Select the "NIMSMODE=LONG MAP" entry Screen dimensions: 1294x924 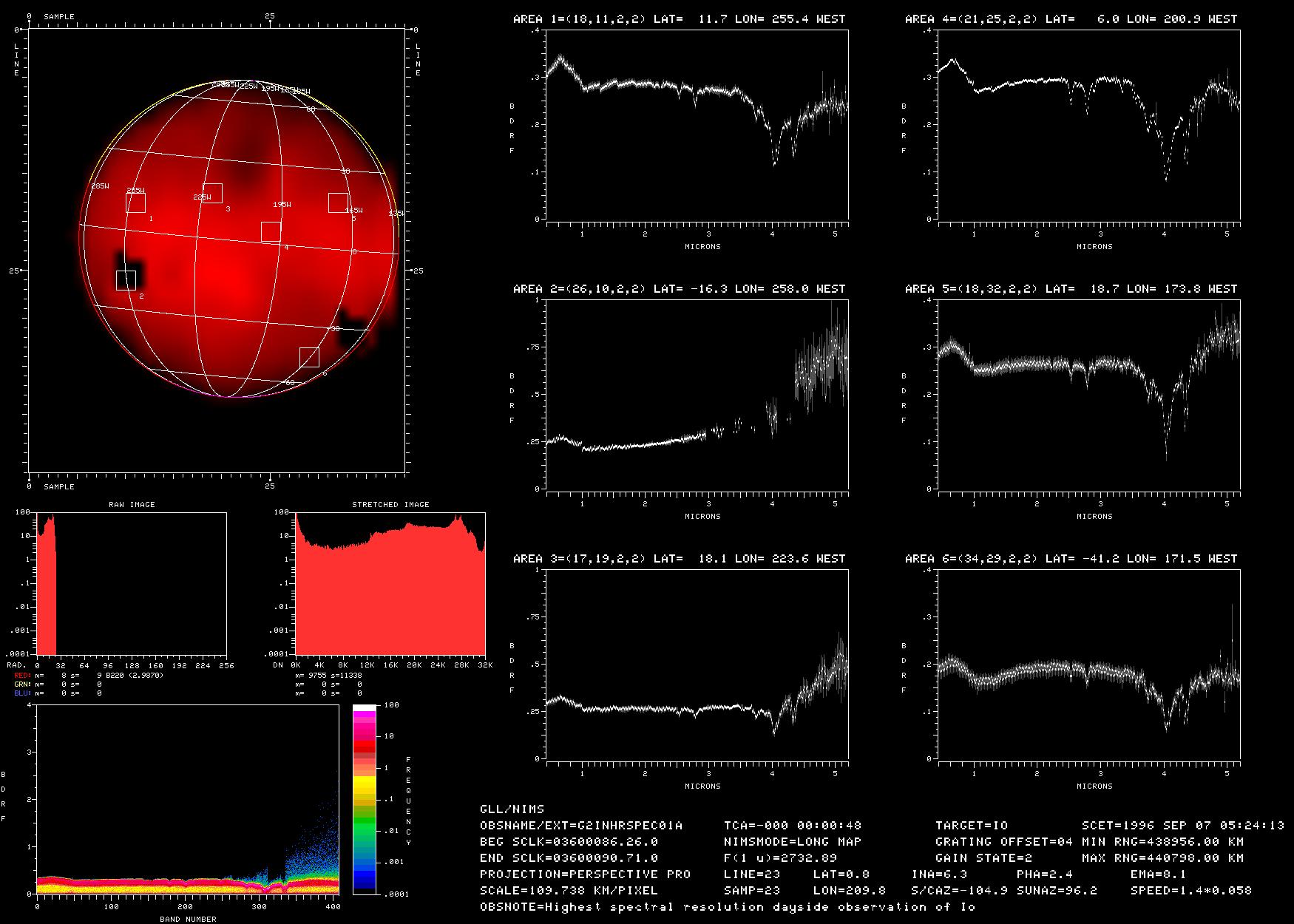(793, 841)
